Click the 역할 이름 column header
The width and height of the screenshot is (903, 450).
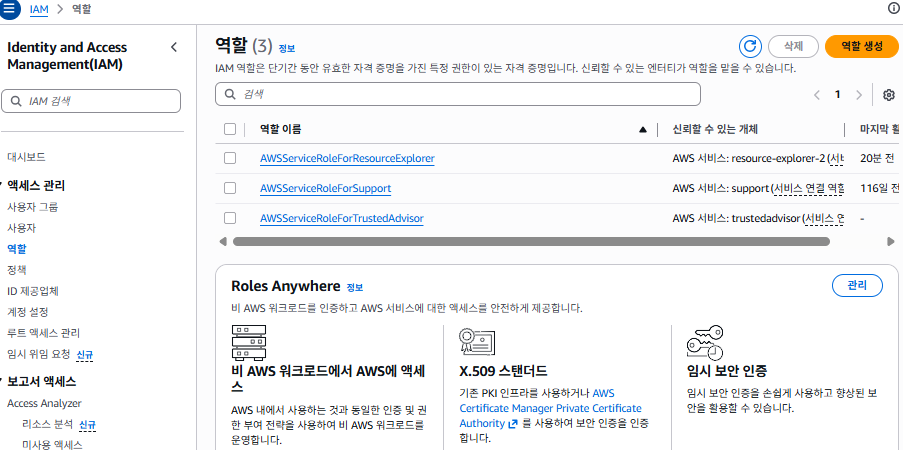coord(280,130)
